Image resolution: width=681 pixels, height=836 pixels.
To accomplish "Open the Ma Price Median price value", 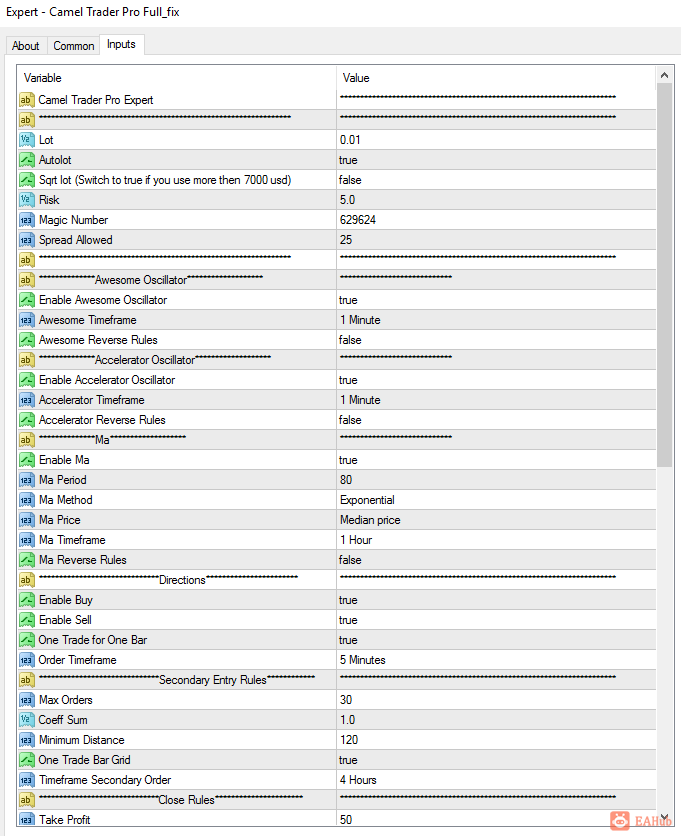I will click(496, 520).
